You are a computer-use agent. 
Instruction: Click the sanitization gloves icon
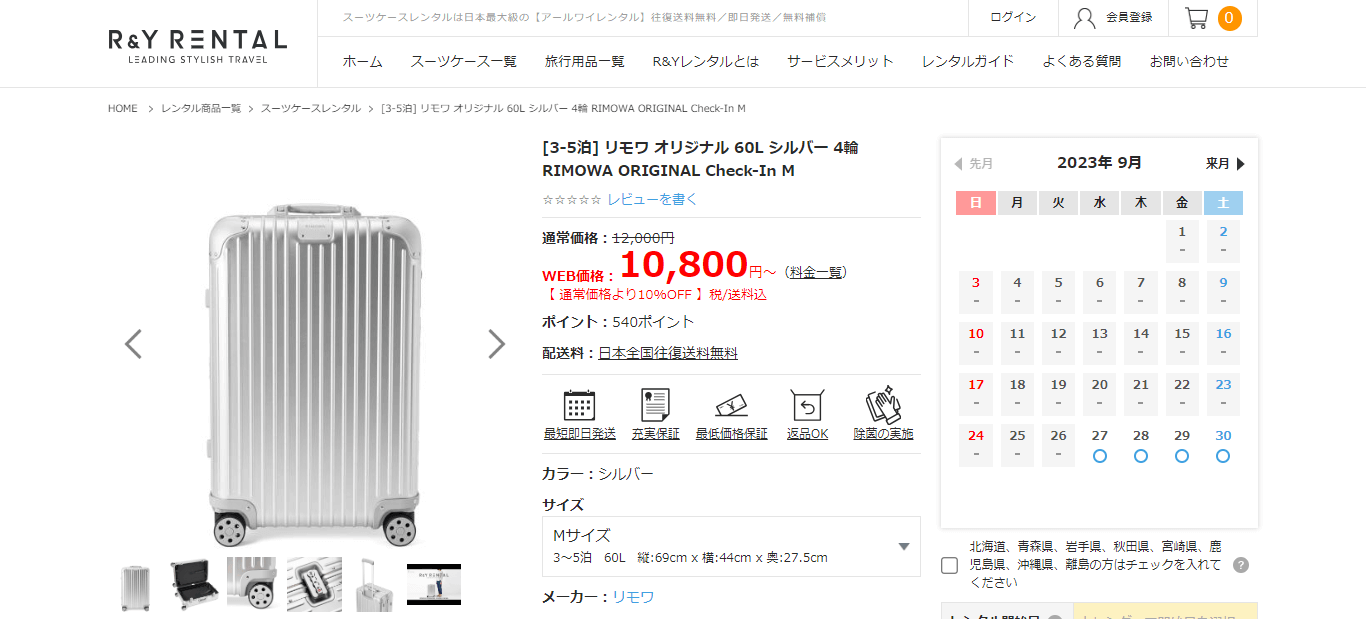pyautogui.click(x=883, y=405)
